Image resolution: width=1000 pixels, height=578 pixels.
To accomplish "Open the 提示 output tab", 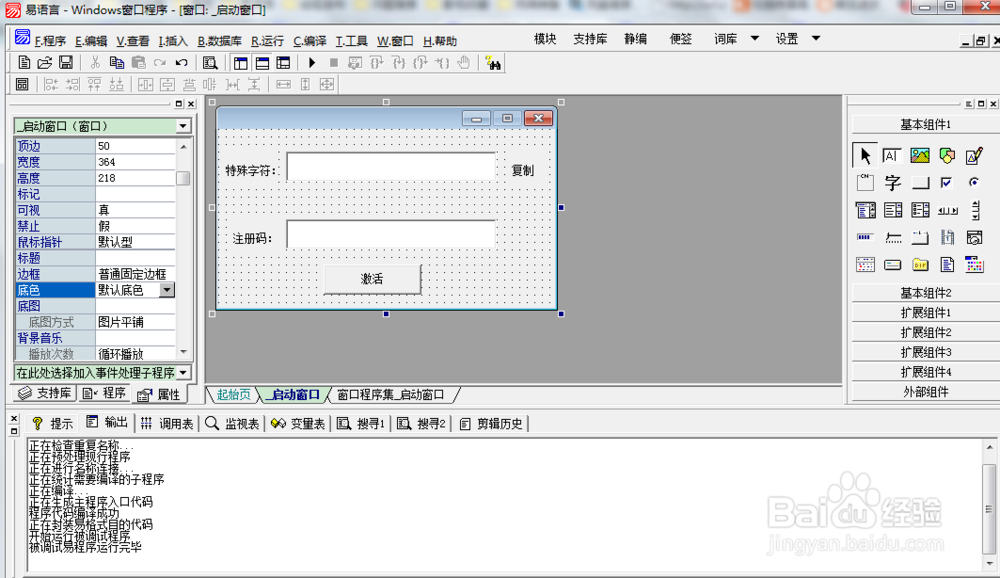I will 52,424.
